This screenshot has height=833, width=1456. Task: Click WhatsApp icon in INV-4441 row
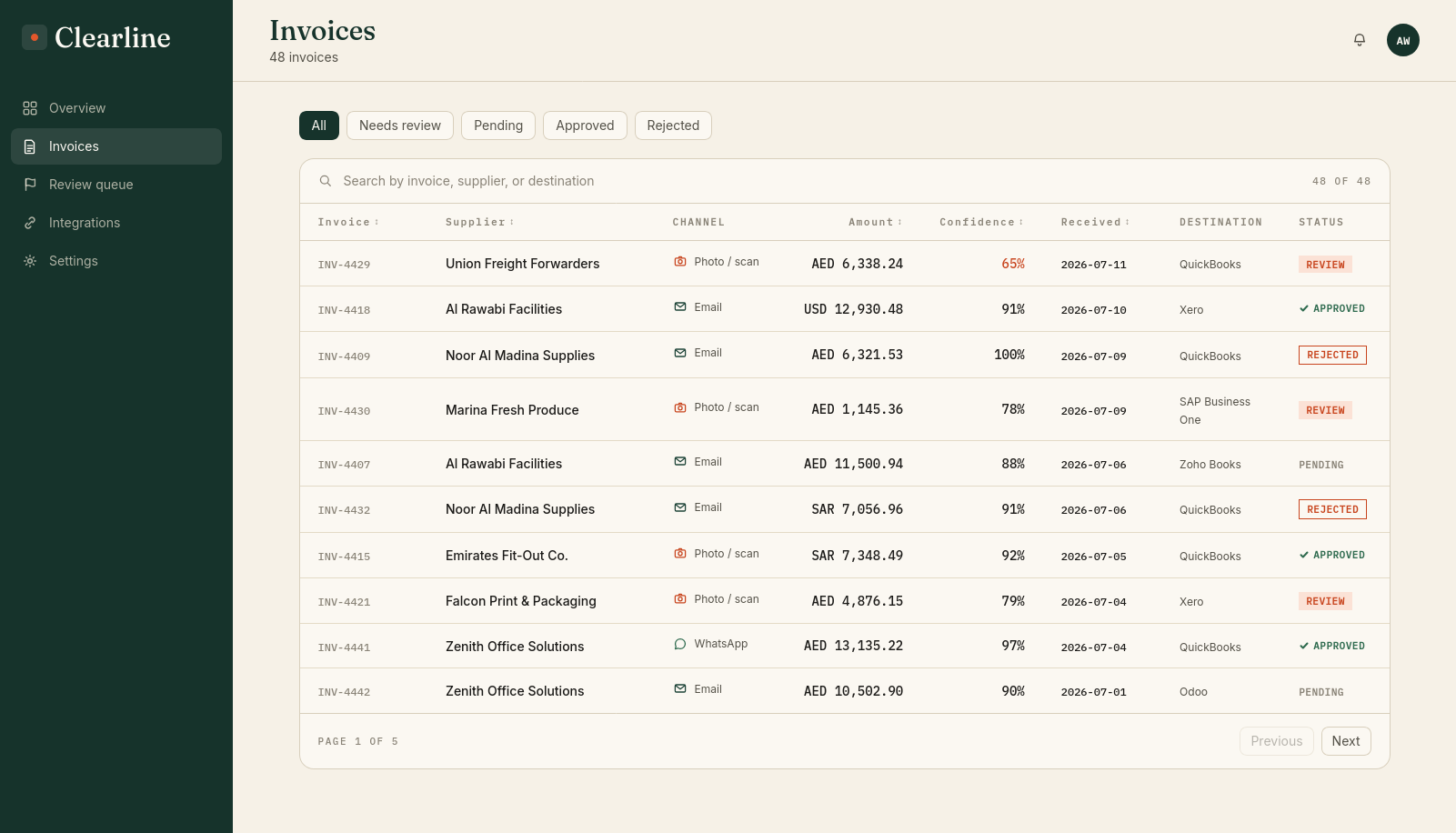coord(680,644)
